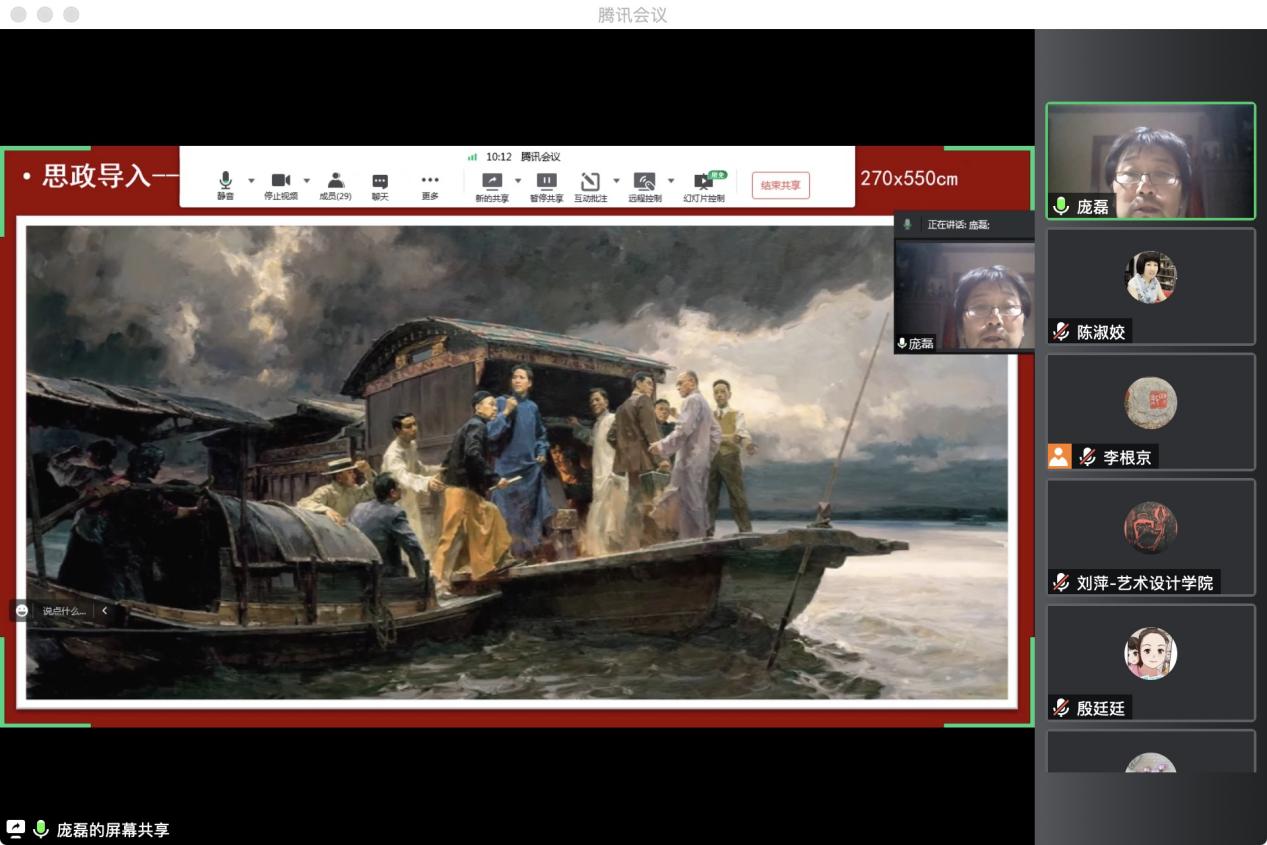This screenshot has height=845, width=1267.
Task: Open the 聊天 chat panel
Action: (380, 182)
